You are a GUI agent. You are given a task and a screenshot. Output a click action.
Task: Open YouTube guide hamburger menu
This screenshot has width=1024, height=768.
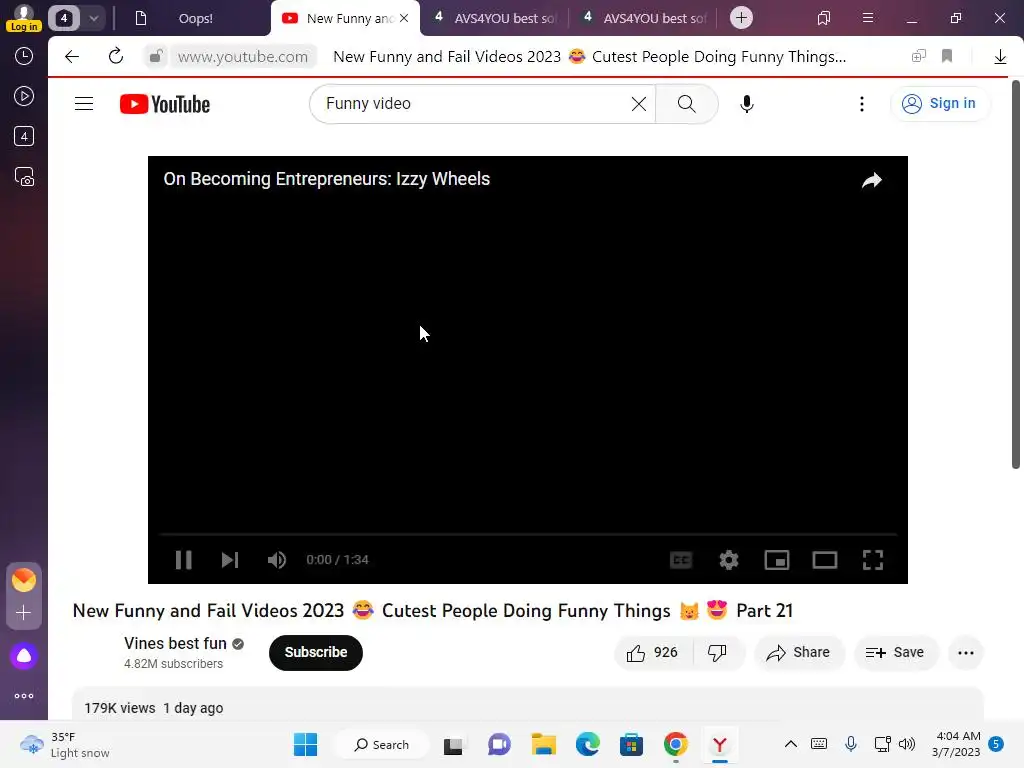click(x=84, y=104)
